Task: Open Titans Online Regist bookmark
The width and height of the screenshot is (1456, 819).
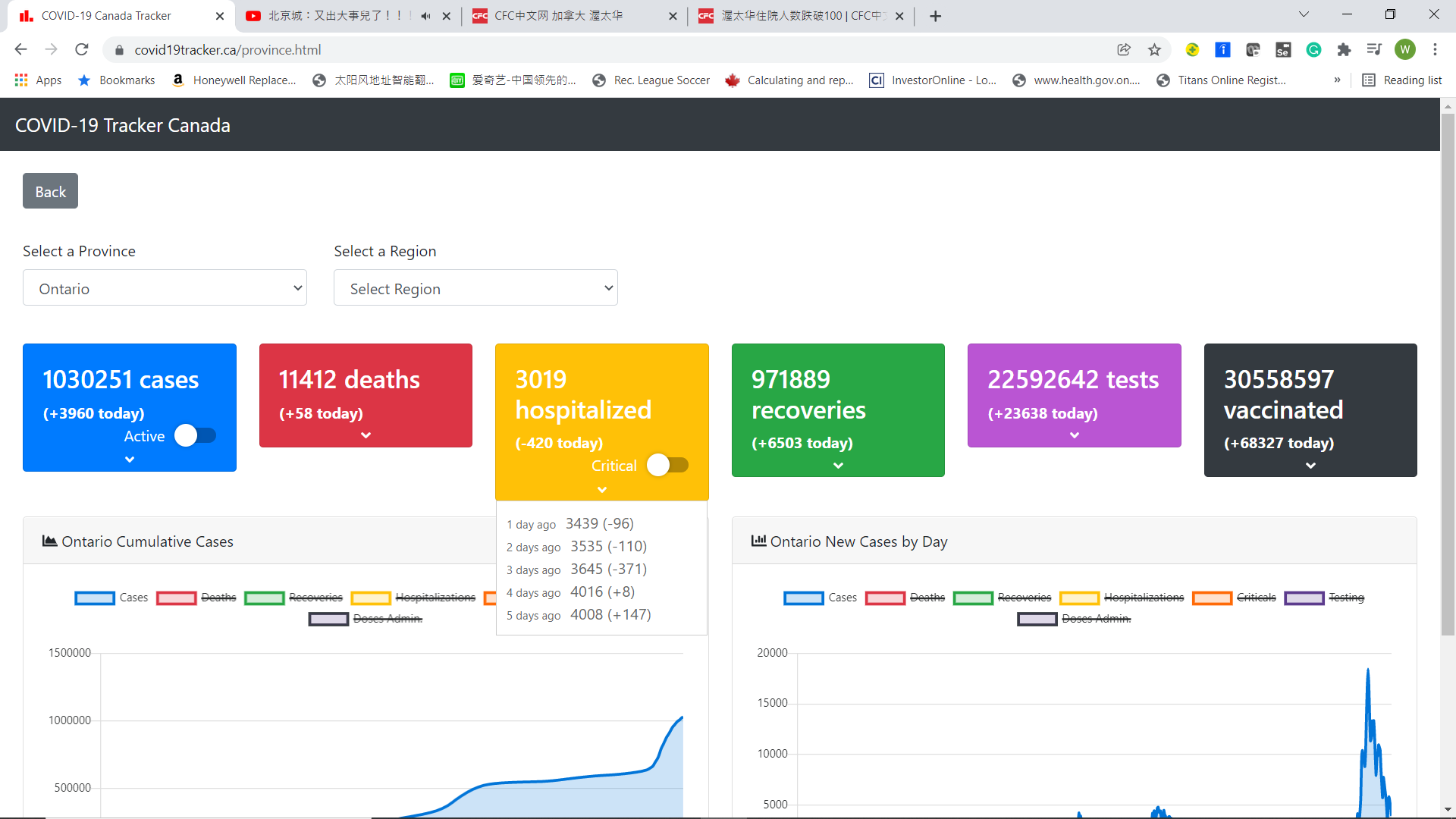Action: [1221, 80]
